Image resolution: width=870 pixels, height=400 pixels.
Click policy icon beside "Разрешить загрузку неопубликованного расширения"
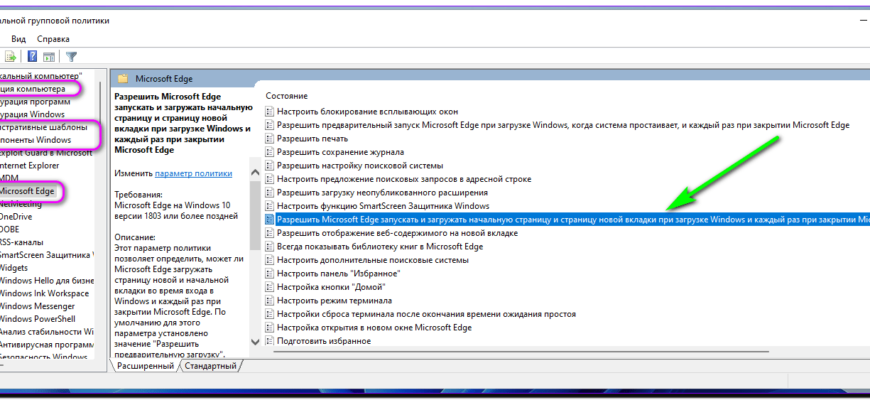pyautogui.click(x=270, y=193)
